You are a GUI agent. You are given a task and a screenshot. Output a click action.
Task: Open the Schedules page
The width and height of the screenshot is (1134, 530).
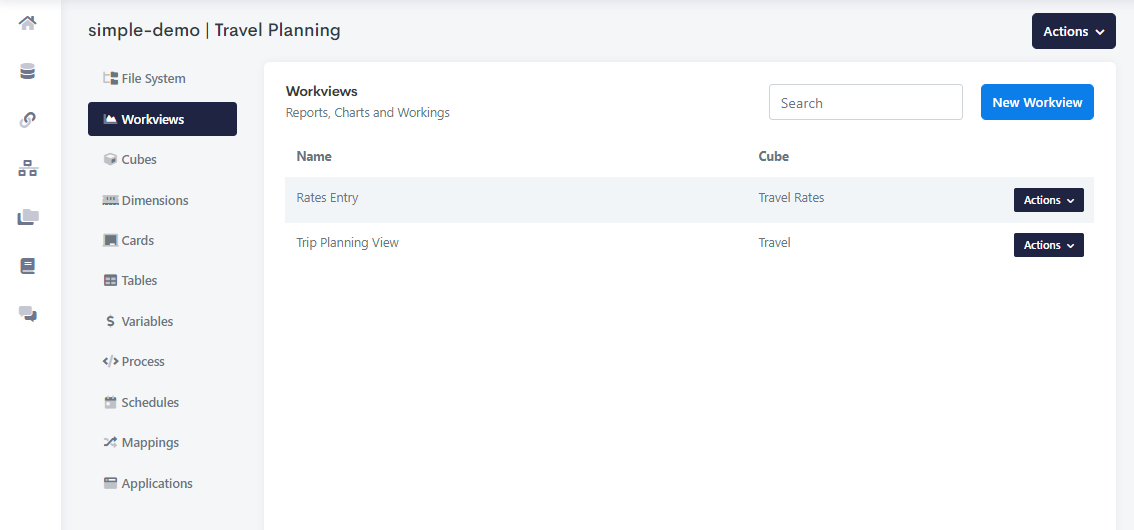(x=150, y=403)
